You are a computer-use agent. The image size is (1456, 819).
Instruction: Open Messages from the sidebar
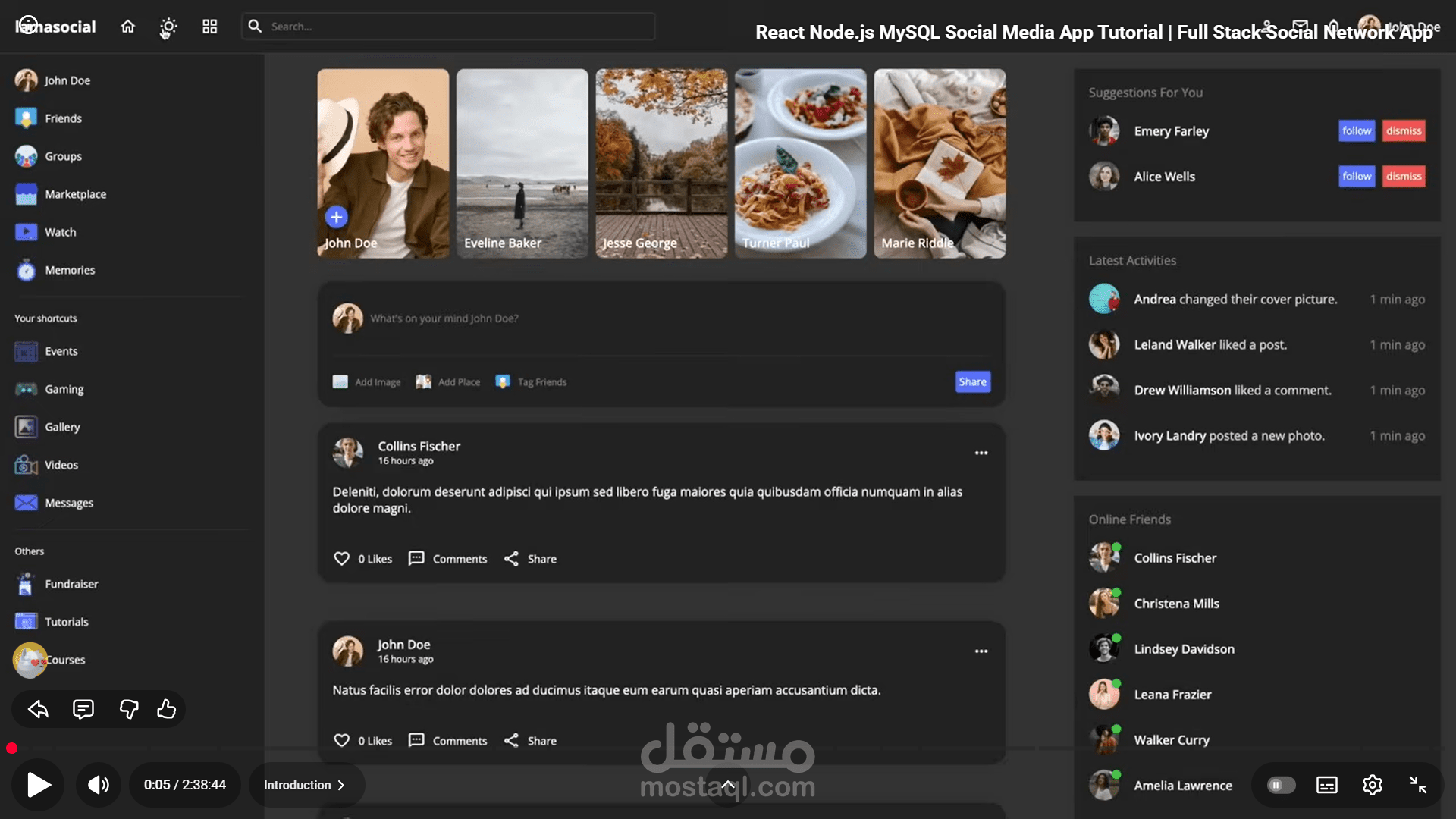pyautogui.click(x=25, y=502)
